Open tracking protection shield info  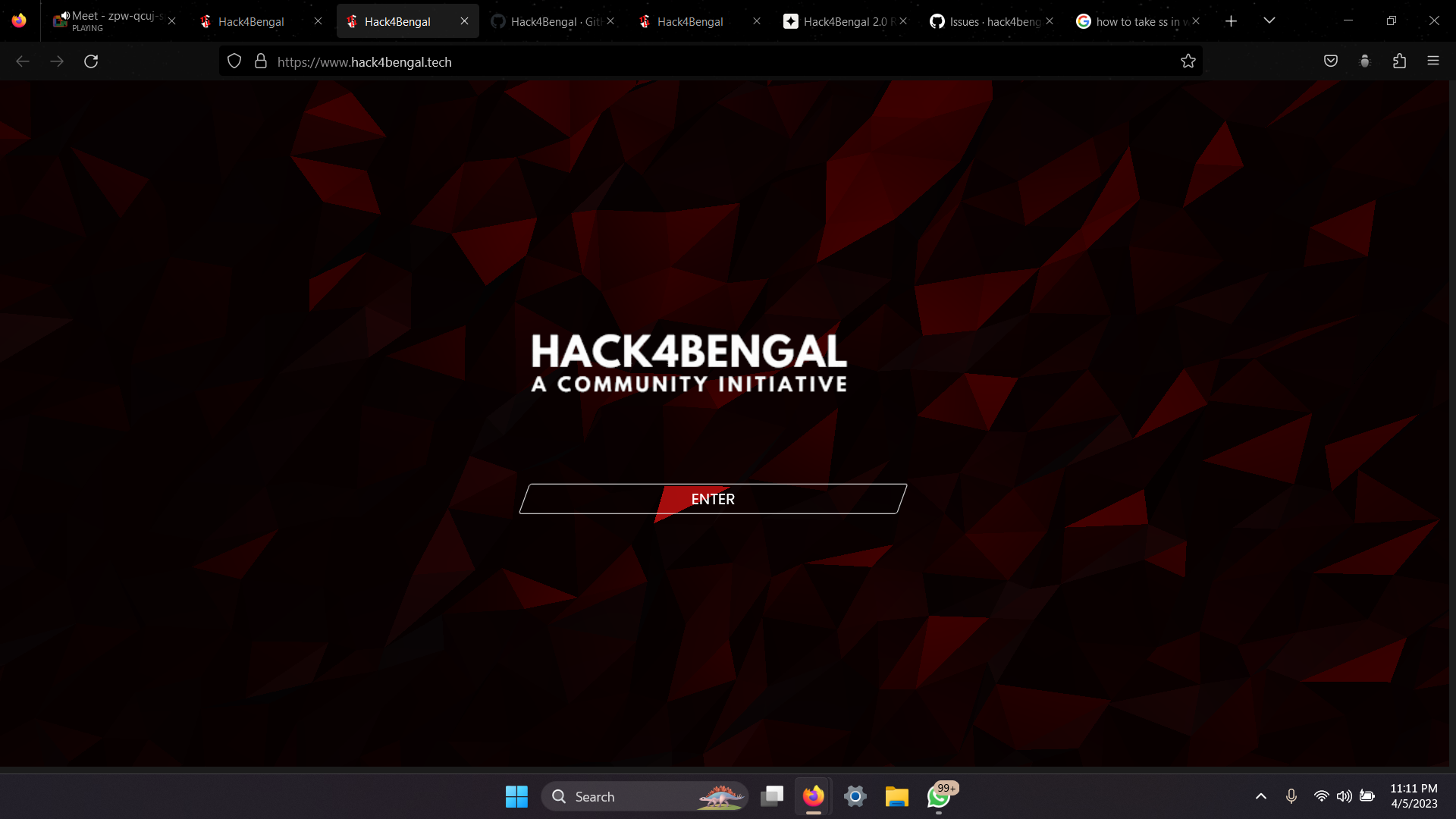(234, 61)
